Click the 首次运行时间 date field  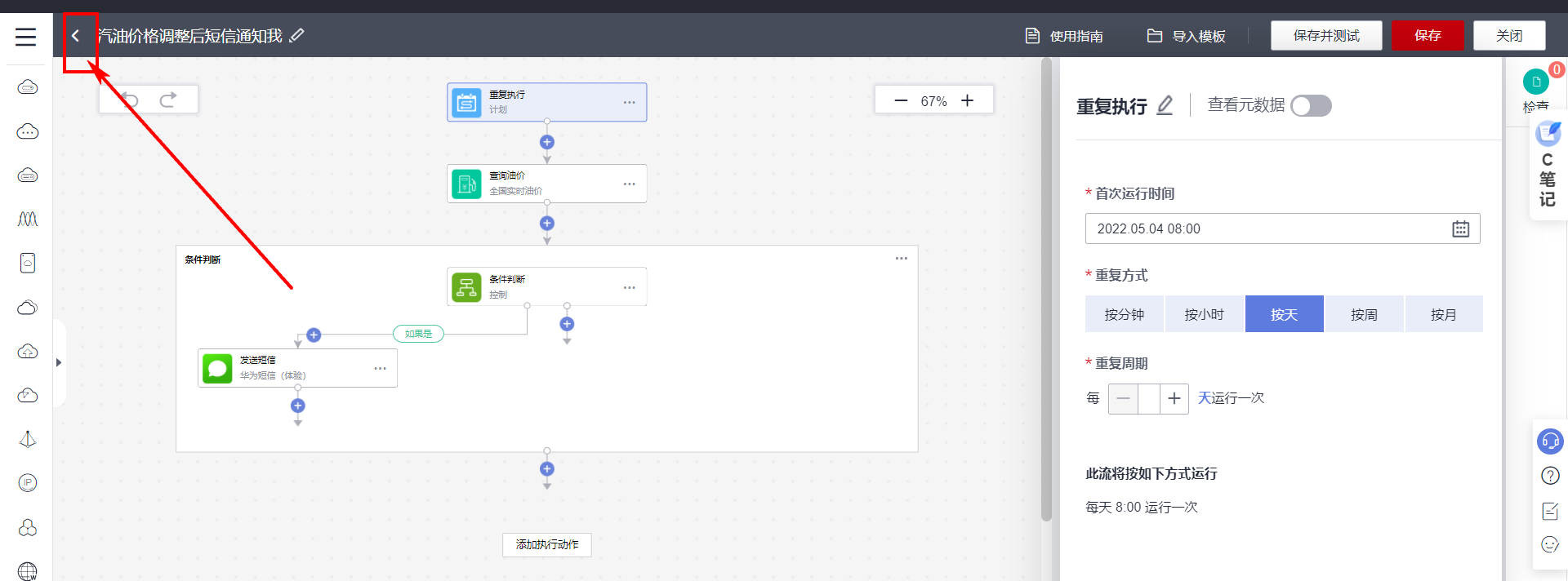1282,228
